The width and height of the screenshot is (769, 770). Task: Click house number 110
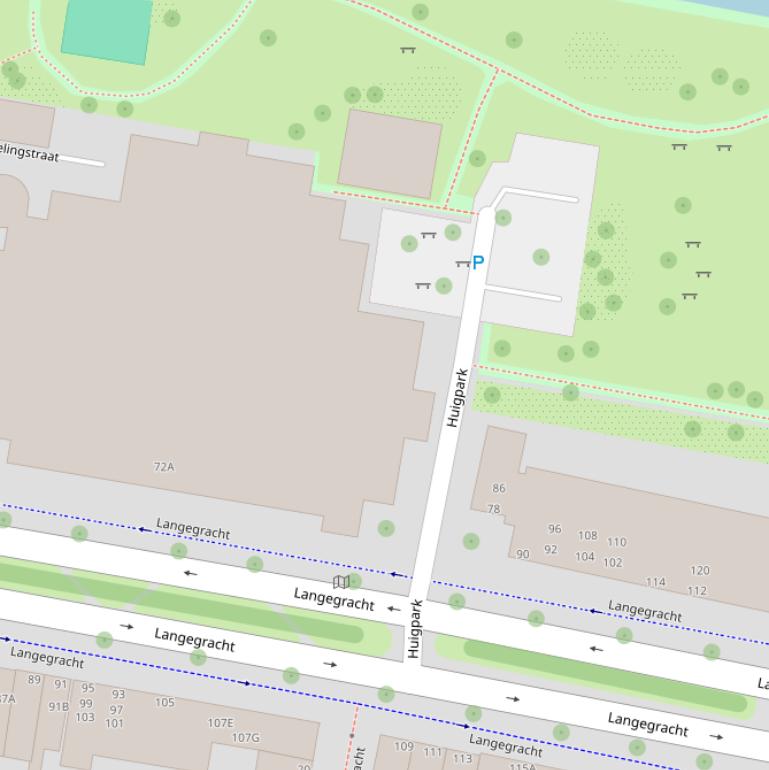[617, 542]
